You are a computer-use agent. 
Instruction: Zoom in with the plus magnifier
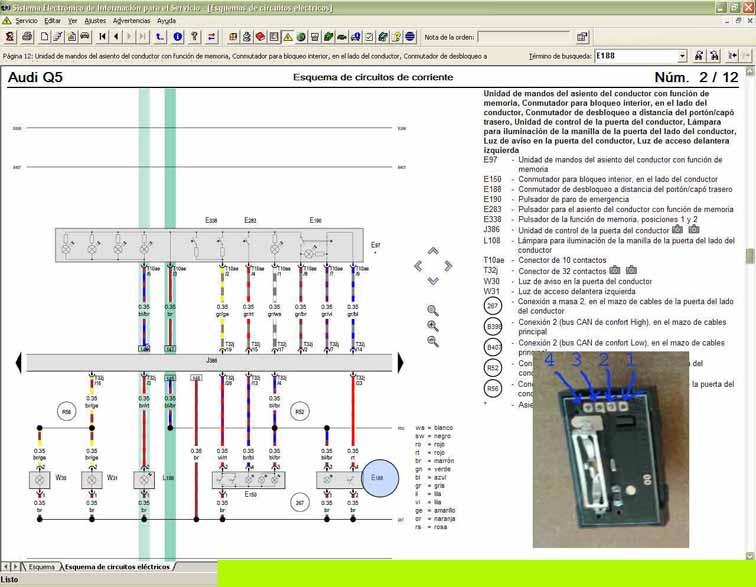tap(433, 326)
